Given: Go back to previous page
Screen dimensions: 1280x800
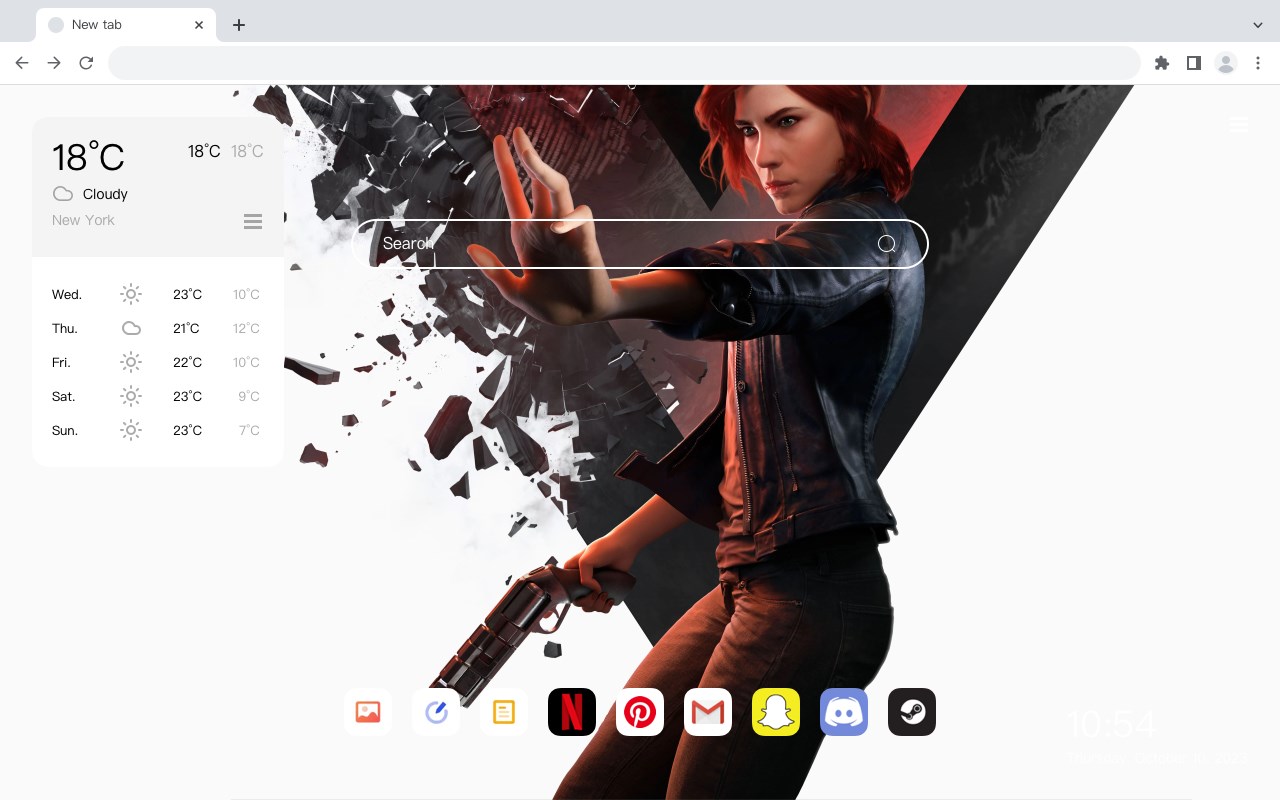Looking at the screenshot, I should point(22,63).
